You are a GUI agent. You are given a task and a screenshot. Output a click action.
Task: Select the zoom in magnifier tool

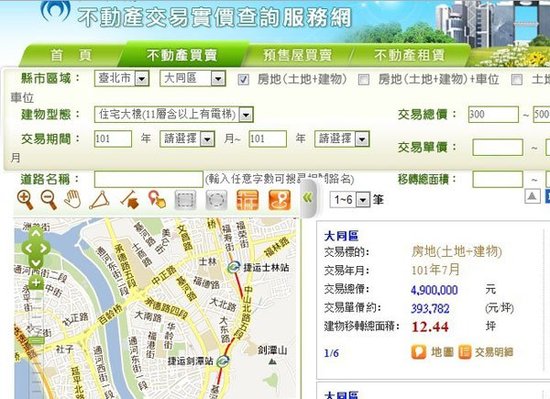pyautogui.click(x=25, y=200)
